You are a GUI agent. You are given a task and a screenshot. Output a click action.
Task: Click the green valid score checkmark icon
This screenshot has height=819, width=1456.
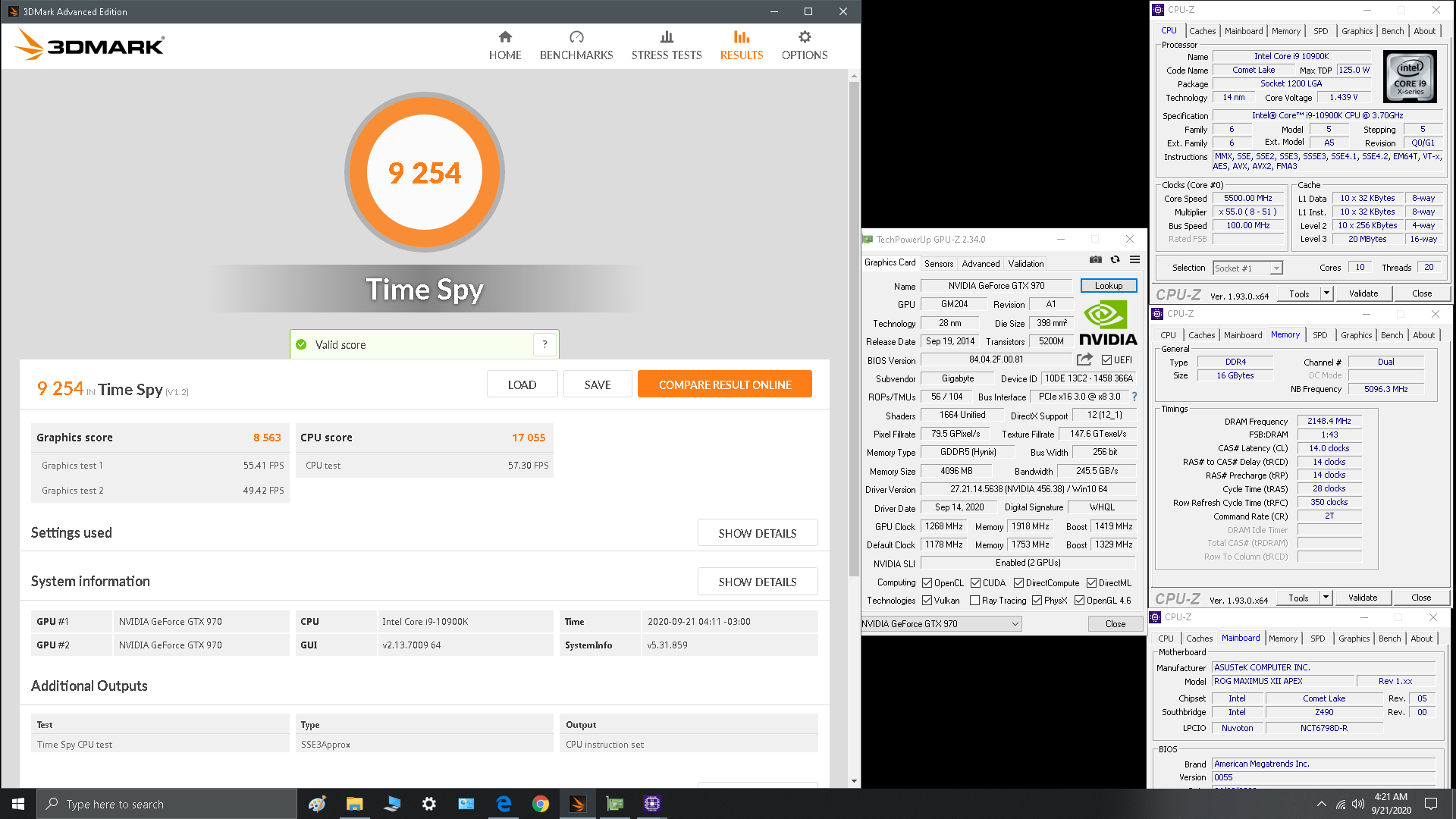[x=301, y=344]
